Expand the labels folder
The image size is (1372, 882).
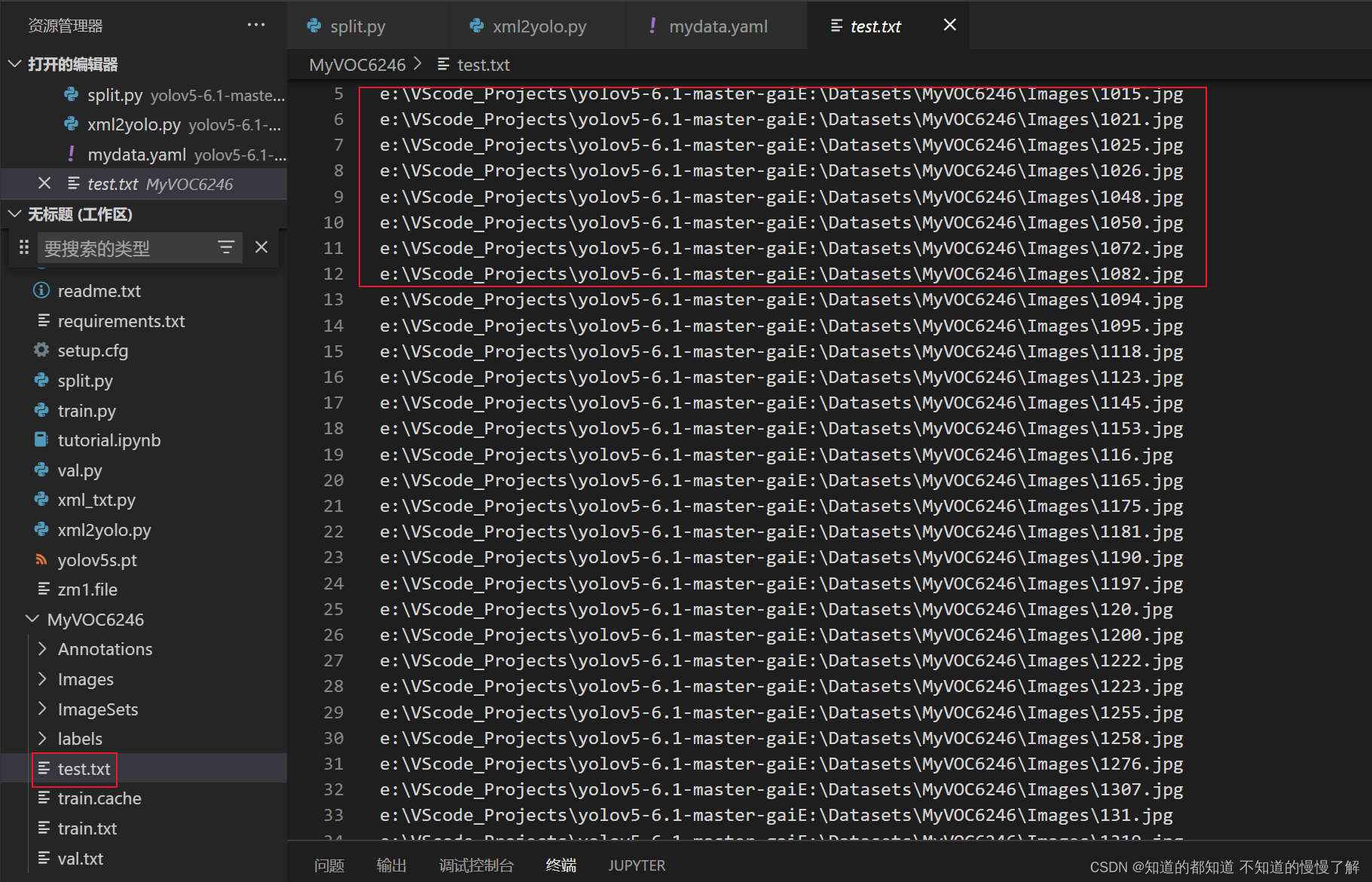point(42,738)
